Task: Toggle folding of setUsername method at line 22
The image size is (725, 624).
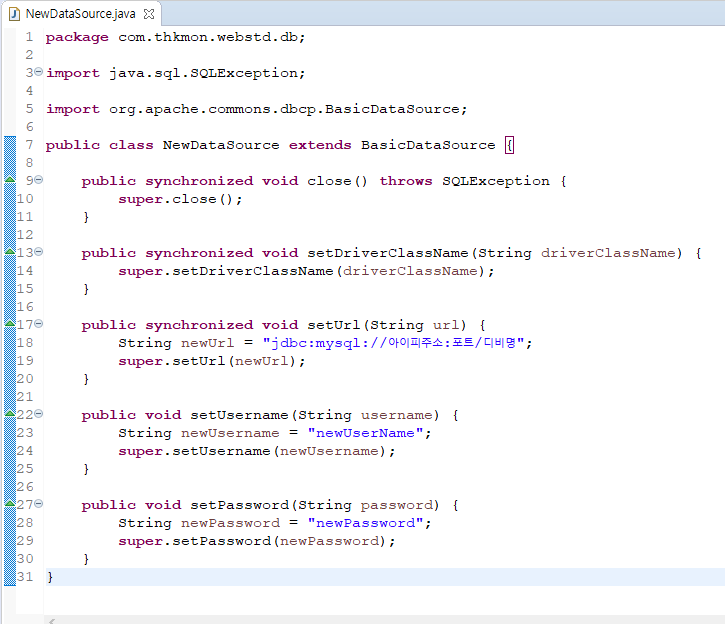Action: pos(38,415)
